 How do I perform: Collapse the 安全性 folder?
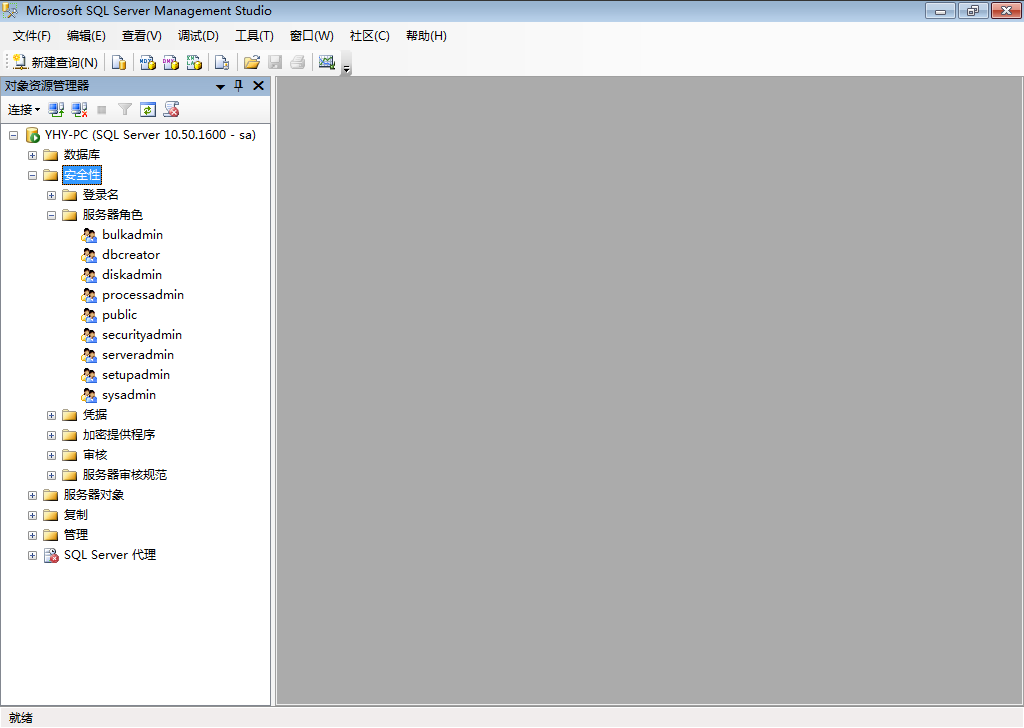pyautogui.click(x=32, y=176)
